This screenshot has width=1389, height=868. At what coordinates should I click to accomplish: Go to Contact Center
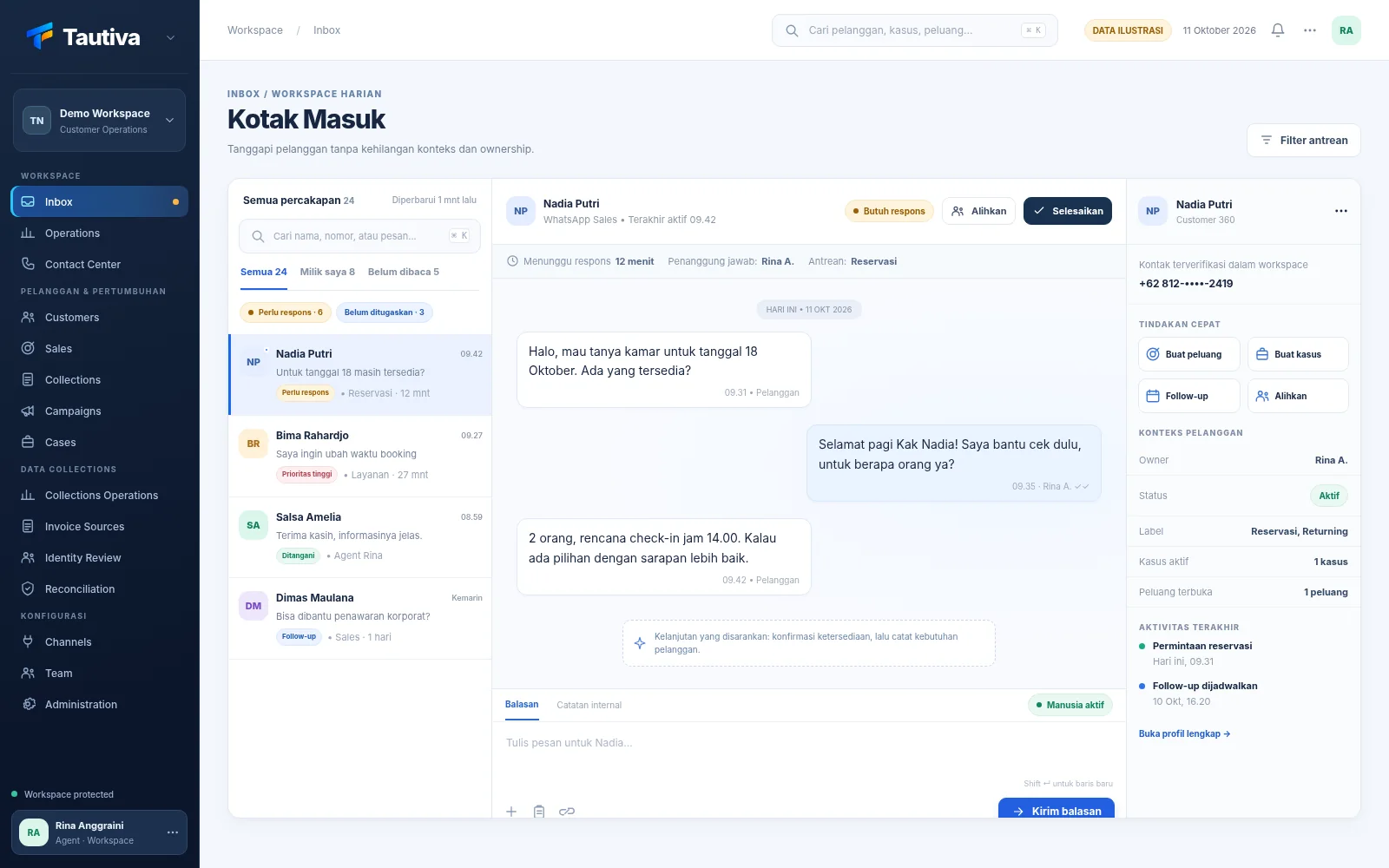[x=100, y=264]
